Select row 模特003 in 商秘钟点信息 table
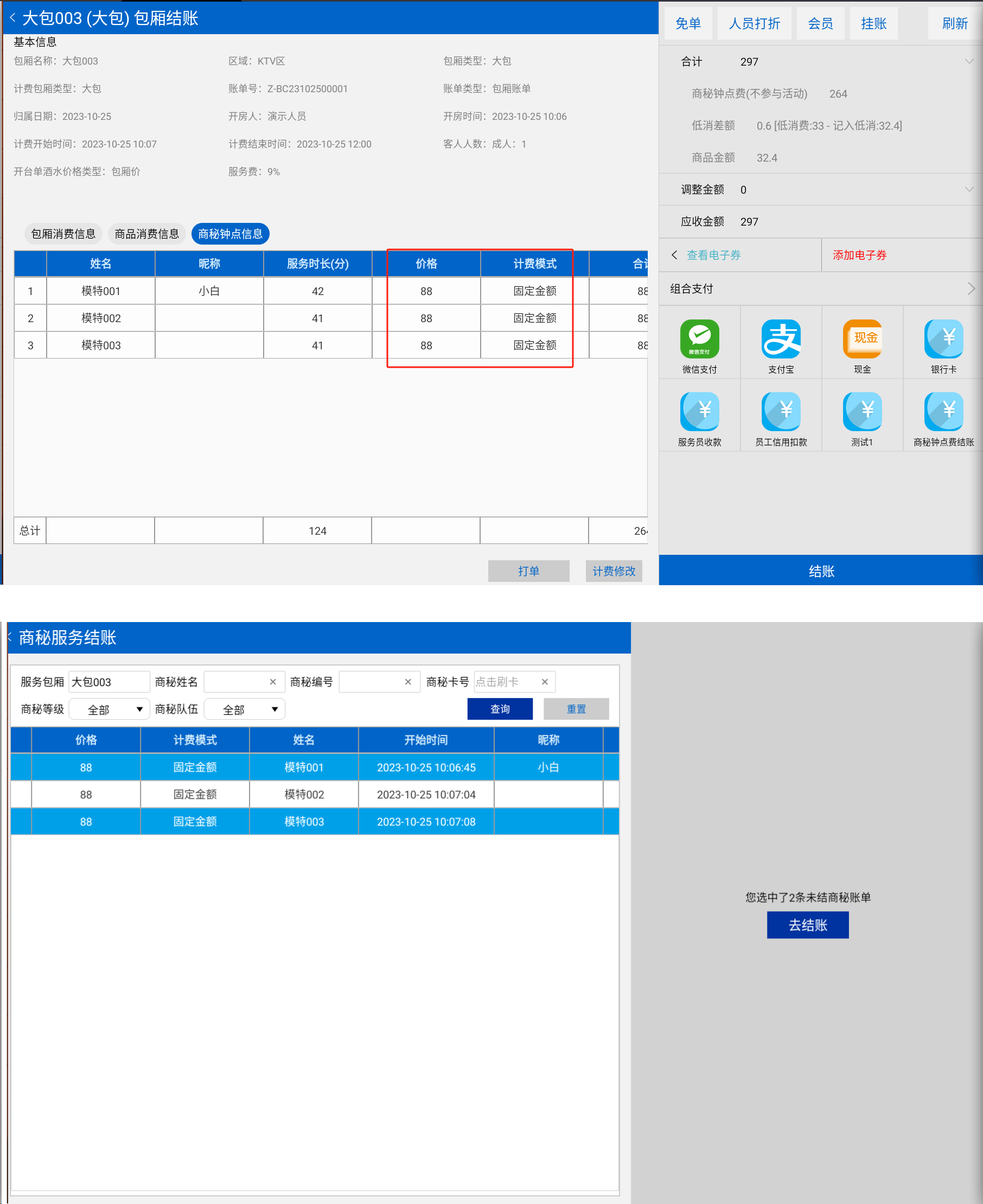The image size is (983, 1204). [x=331, y=345]
